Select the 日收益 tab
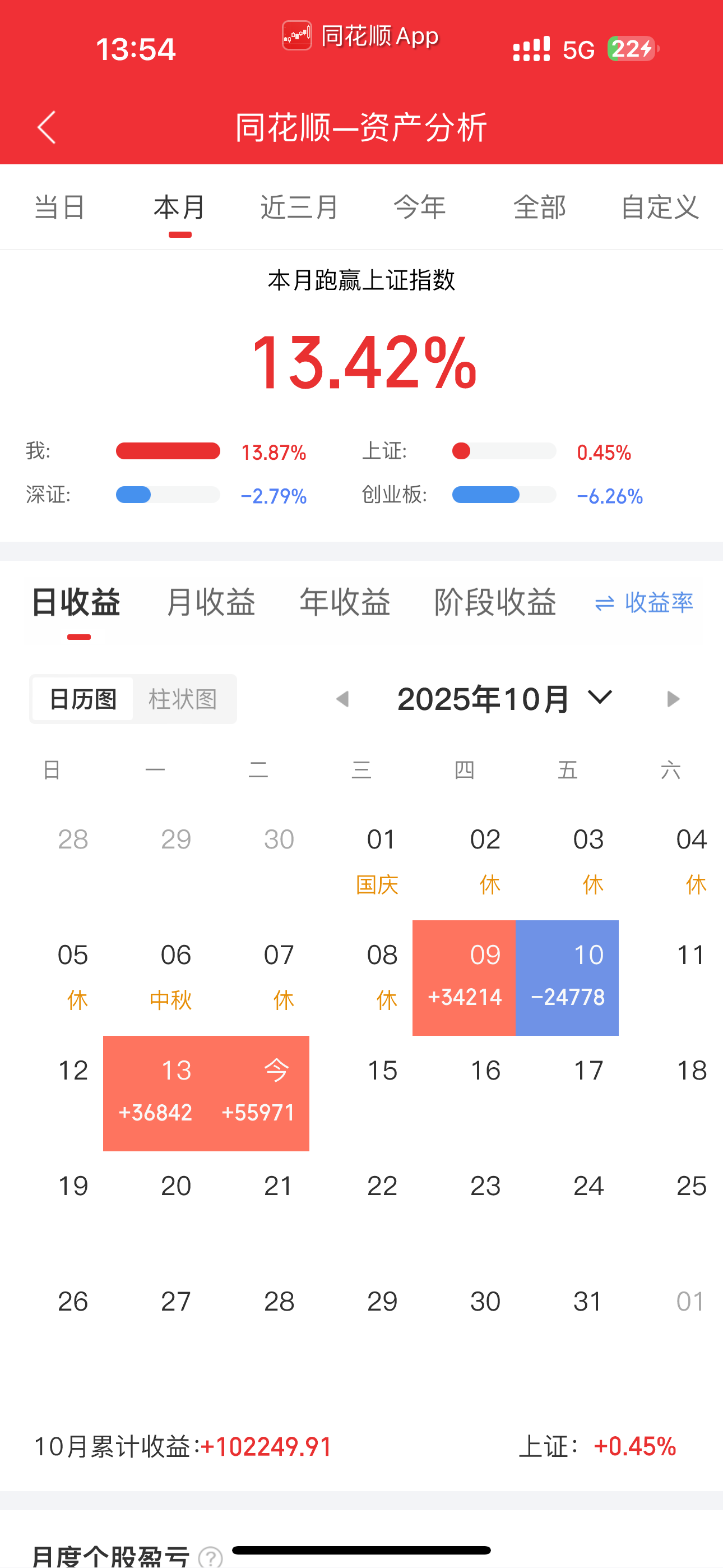The width and height of the screenshot is (723, 1568). pos(76,603)
